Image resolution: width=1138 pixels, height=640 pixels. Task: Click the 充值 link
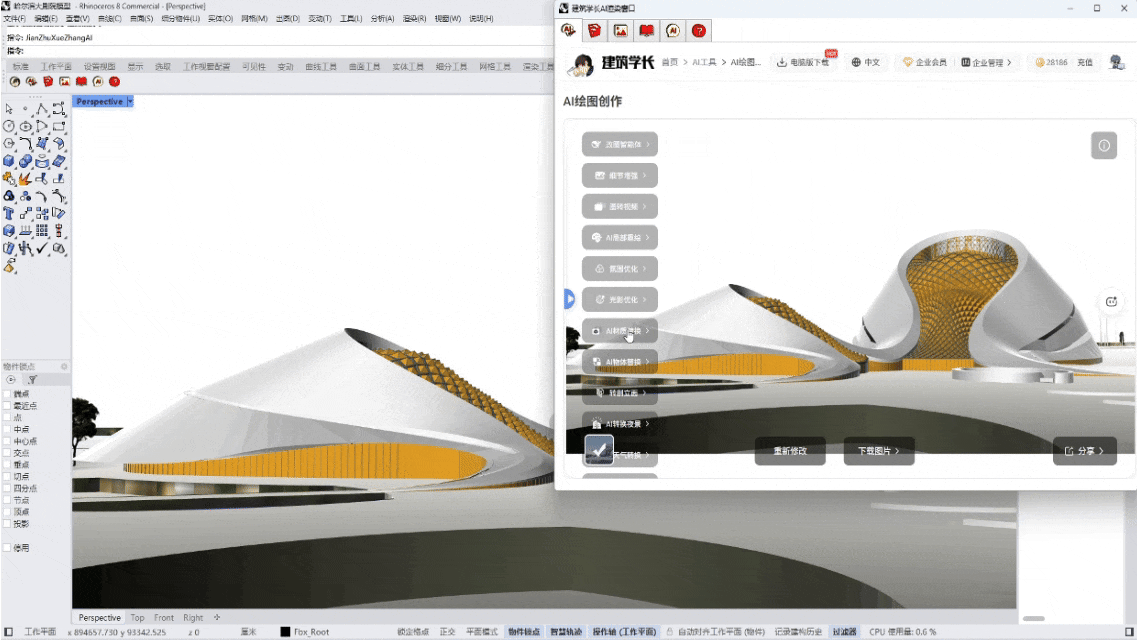1085,62
